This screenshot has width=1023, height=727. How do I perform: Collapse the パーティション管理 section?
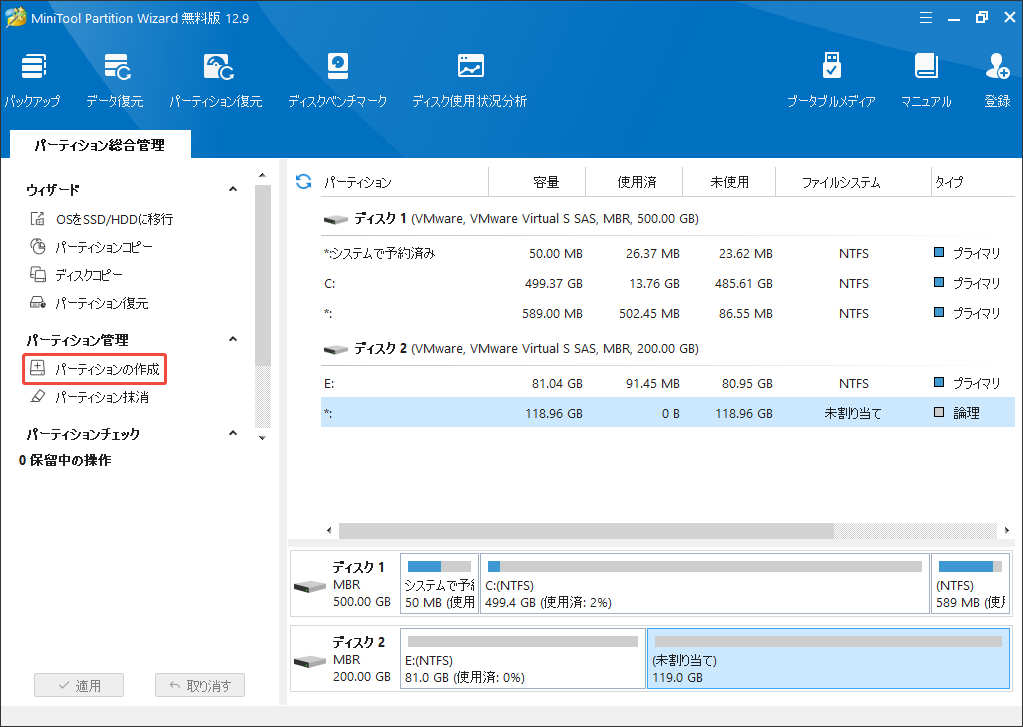(x=233, y=339)
